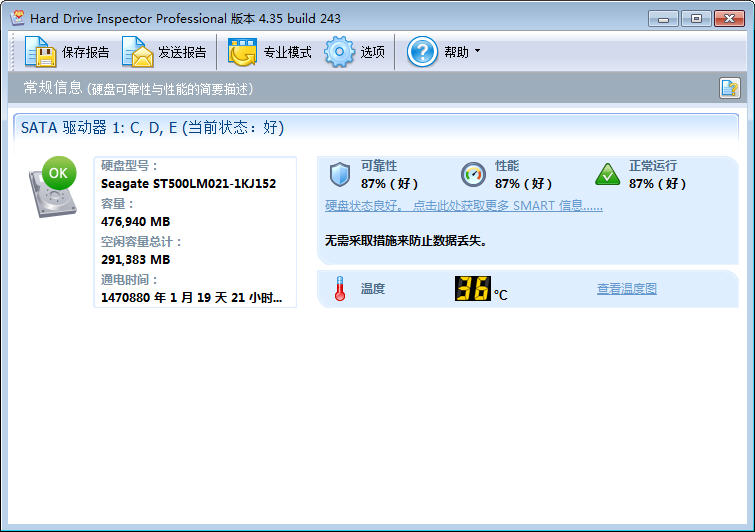Click the 温度 label

[x=373, y=289]
